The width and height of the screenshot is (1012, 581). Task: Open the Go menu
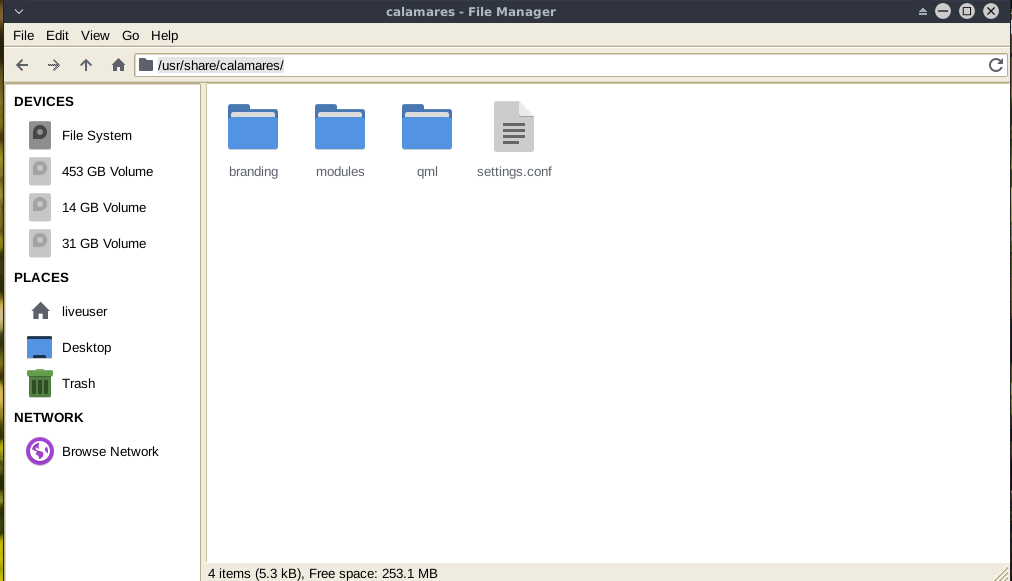click(x=130, y=36)
